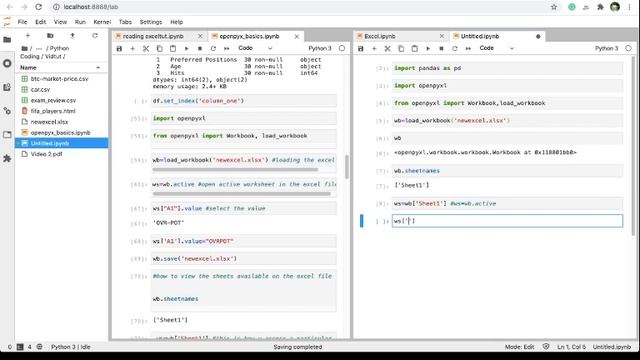
Task: Open the View menu
Action: (x=60, y=22)
